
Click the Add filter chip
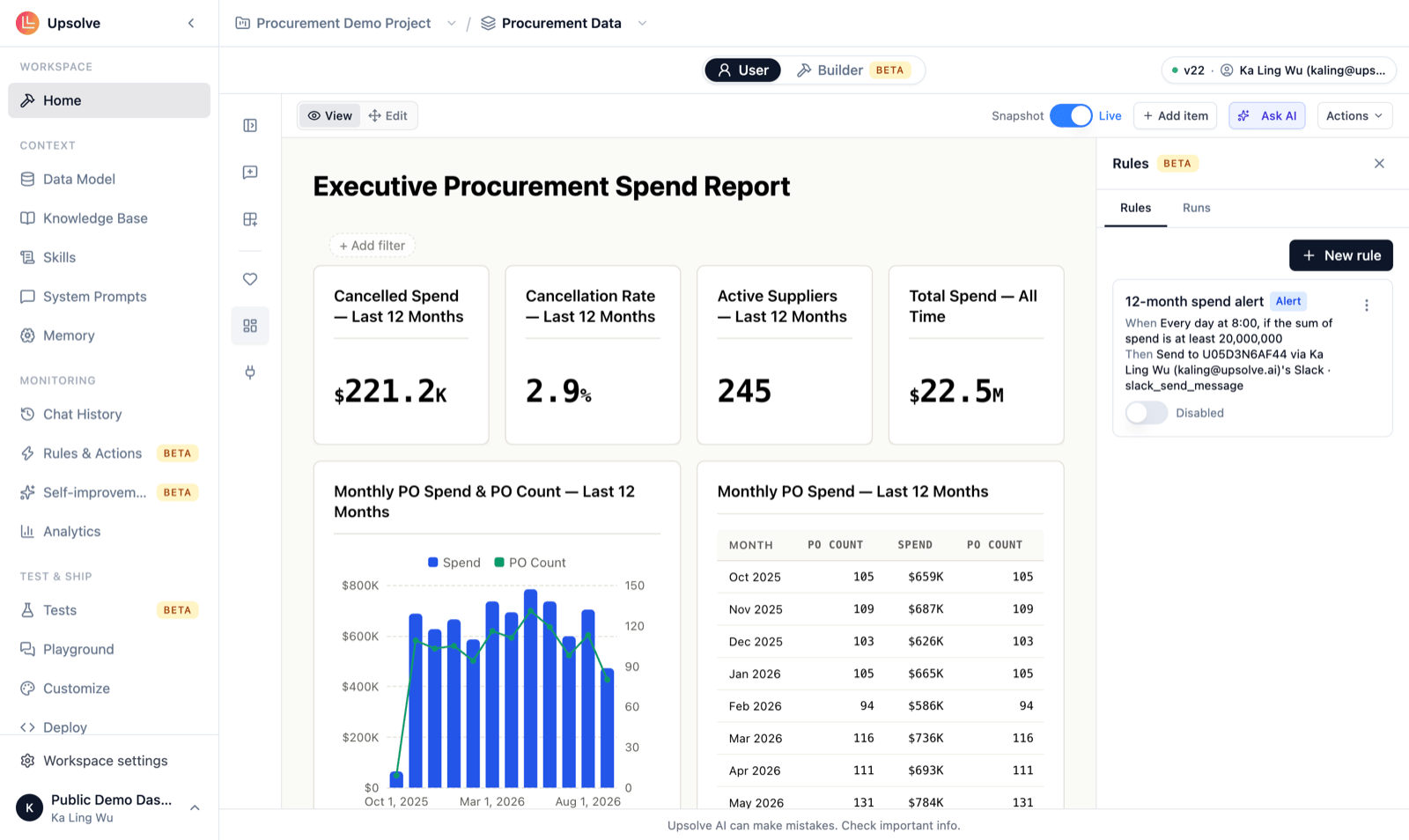click(373, 246)
